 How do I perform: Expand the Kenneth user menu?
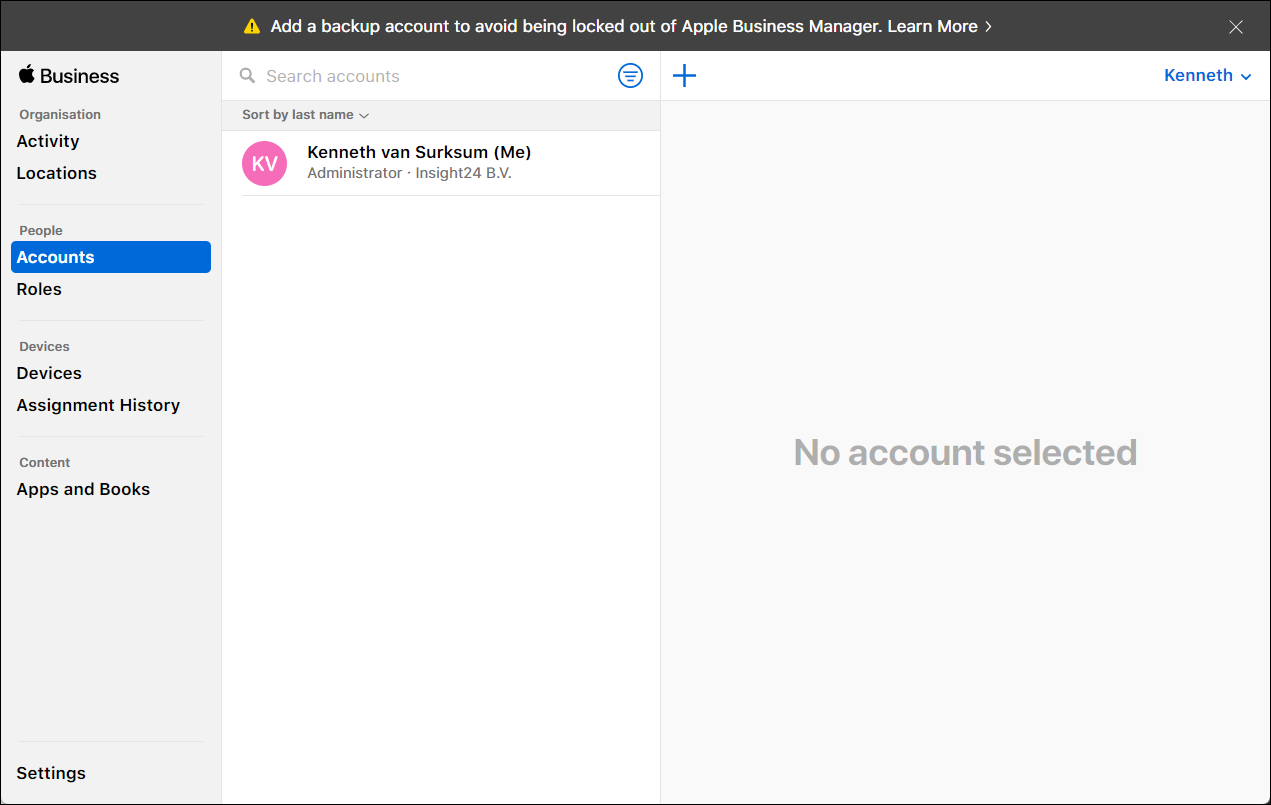(x=1207, y=76)
